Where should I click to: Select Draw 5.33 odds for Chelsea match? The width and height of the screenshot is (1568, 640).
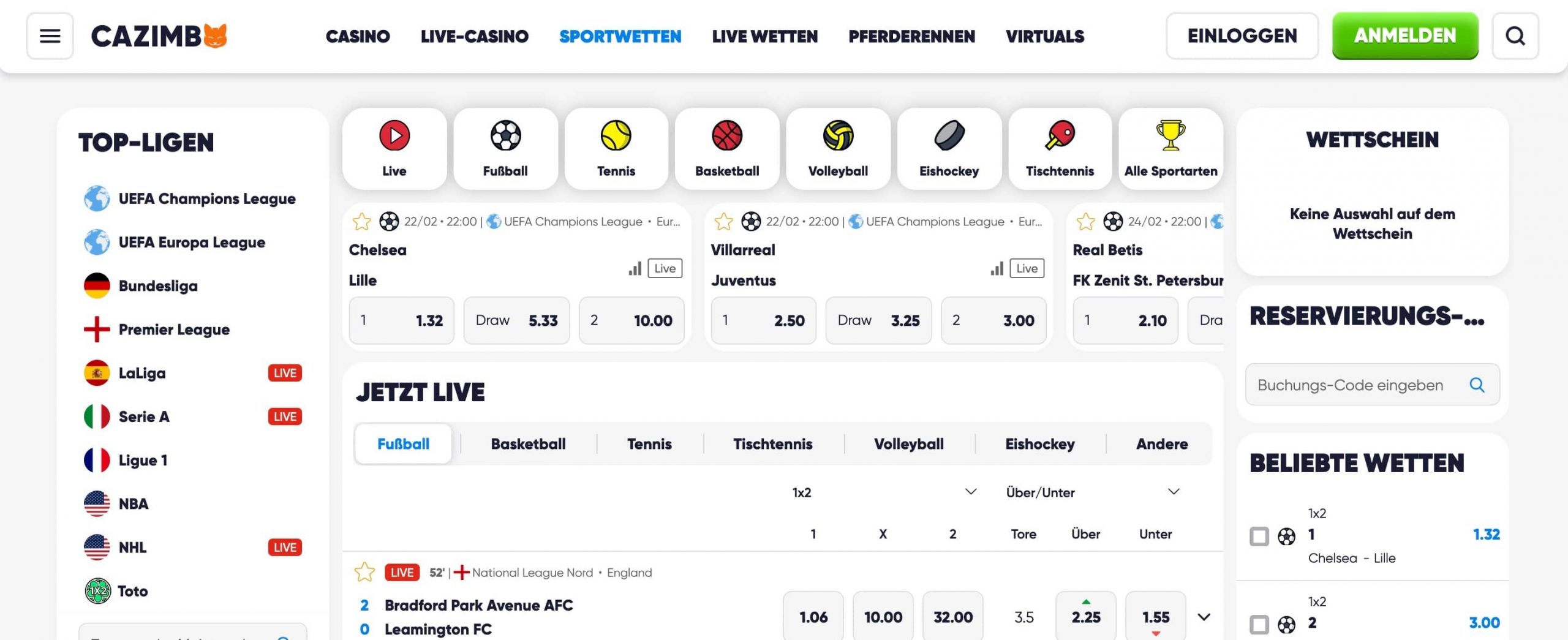point(516,320)
